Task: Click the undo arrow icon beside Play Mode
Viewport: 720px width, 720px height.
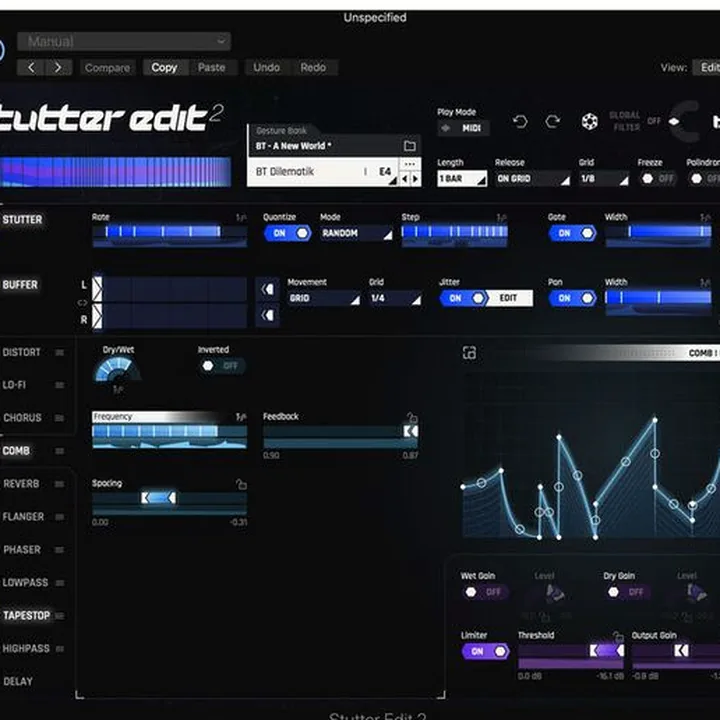Action: point(520,122)
